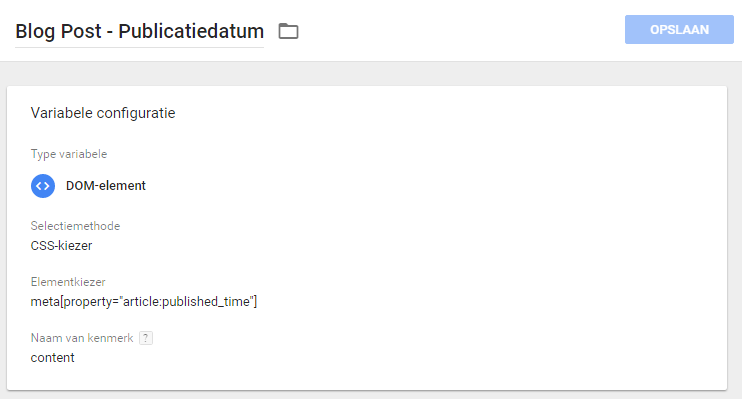Click the meta property element selector value
This screenshot has height=399, width=742.
[144, 301]
